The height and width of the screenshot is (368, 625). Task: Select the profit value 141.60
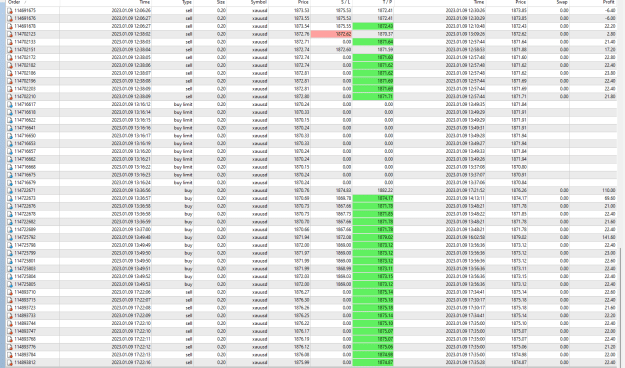click(609, 238)
